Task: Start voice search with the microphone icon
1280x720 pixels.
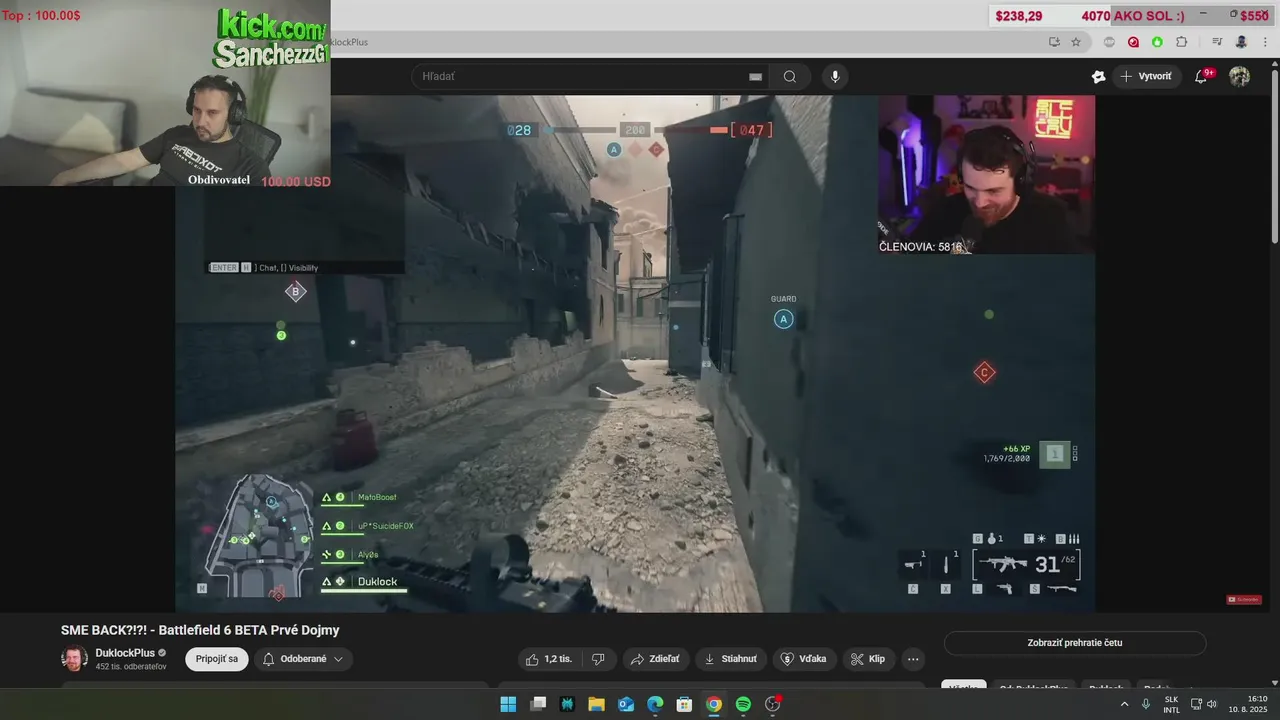Action: pyautogui.click(x=835, y=76)
